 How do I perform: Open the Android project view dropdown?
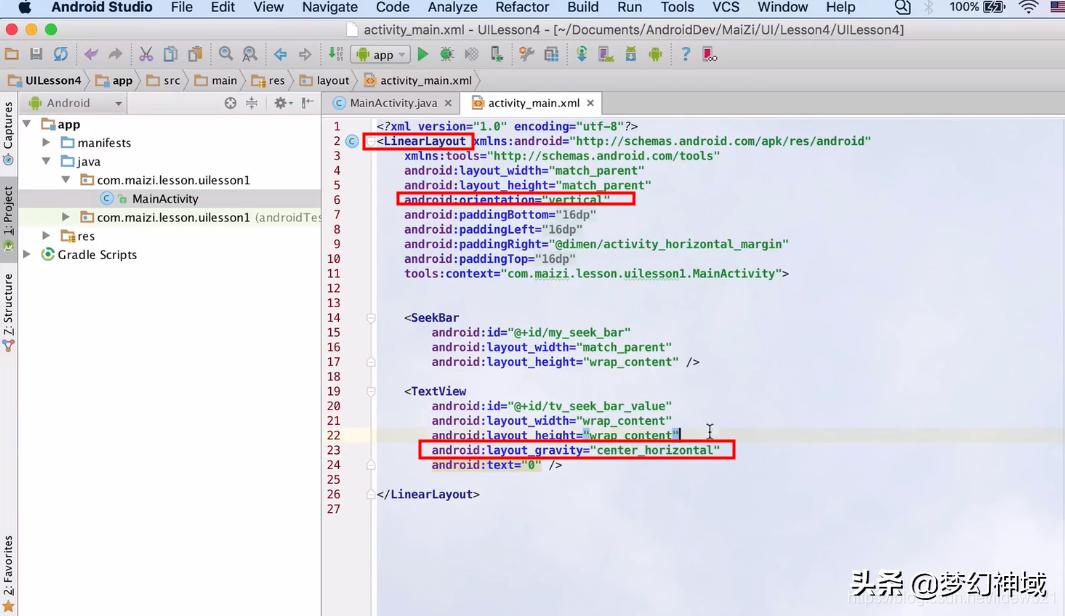[x=75, y=103]
